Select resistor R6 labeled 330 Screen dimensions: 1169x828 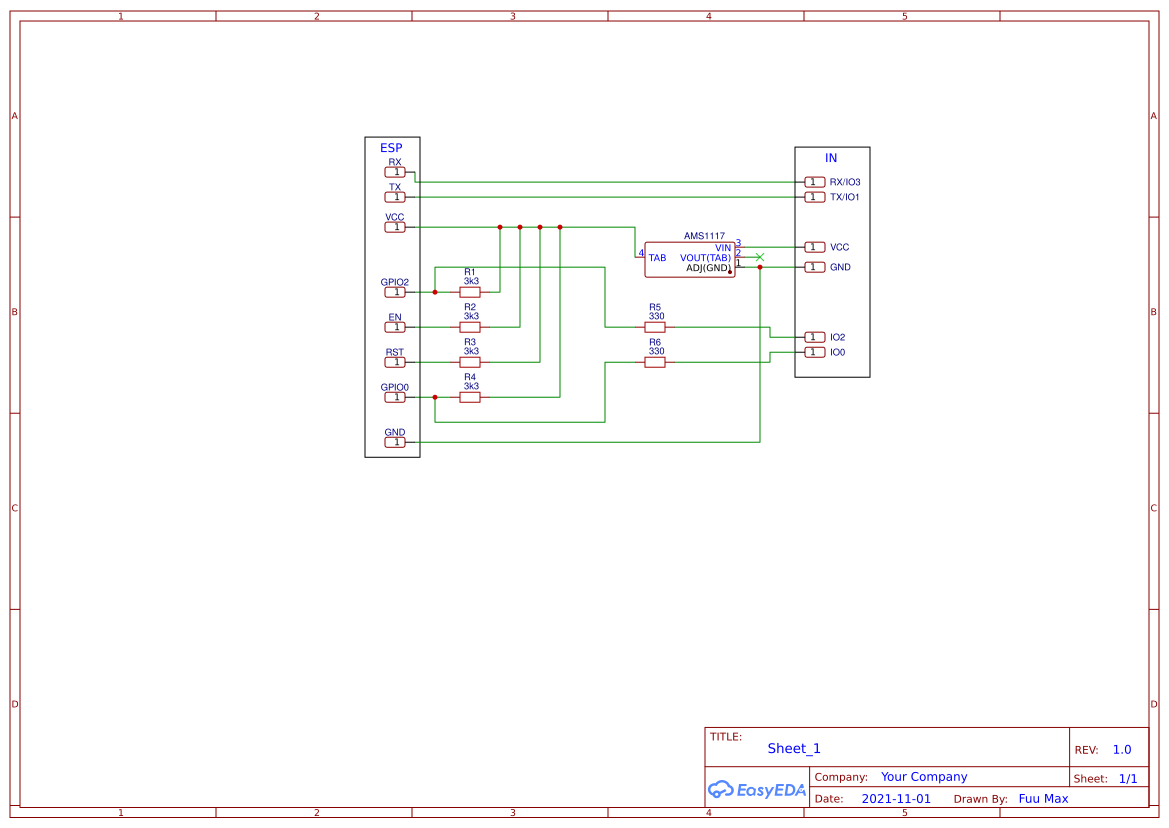coord(654,361)
